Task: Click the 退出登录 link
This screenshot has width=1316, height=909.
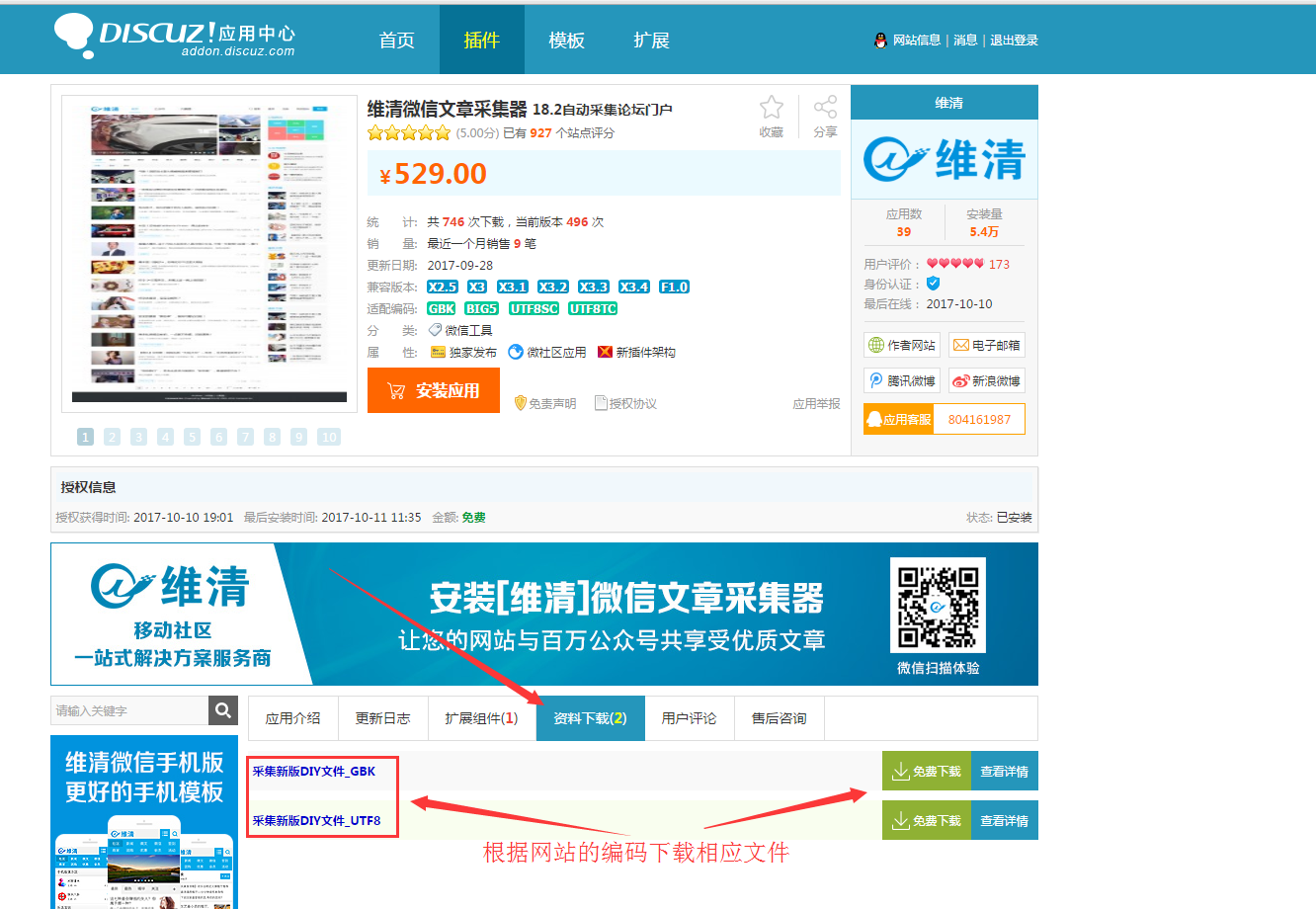Action: pos(1014,41)
